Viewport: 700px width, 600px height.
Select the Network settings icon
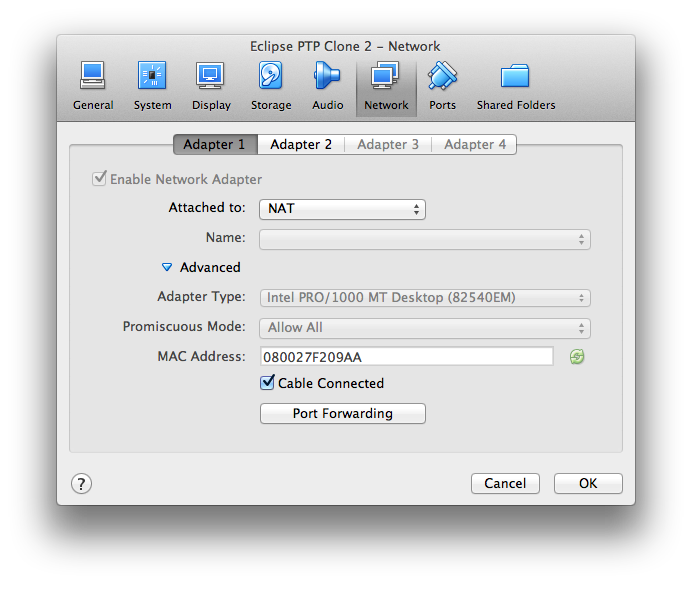tap(386, 86)
